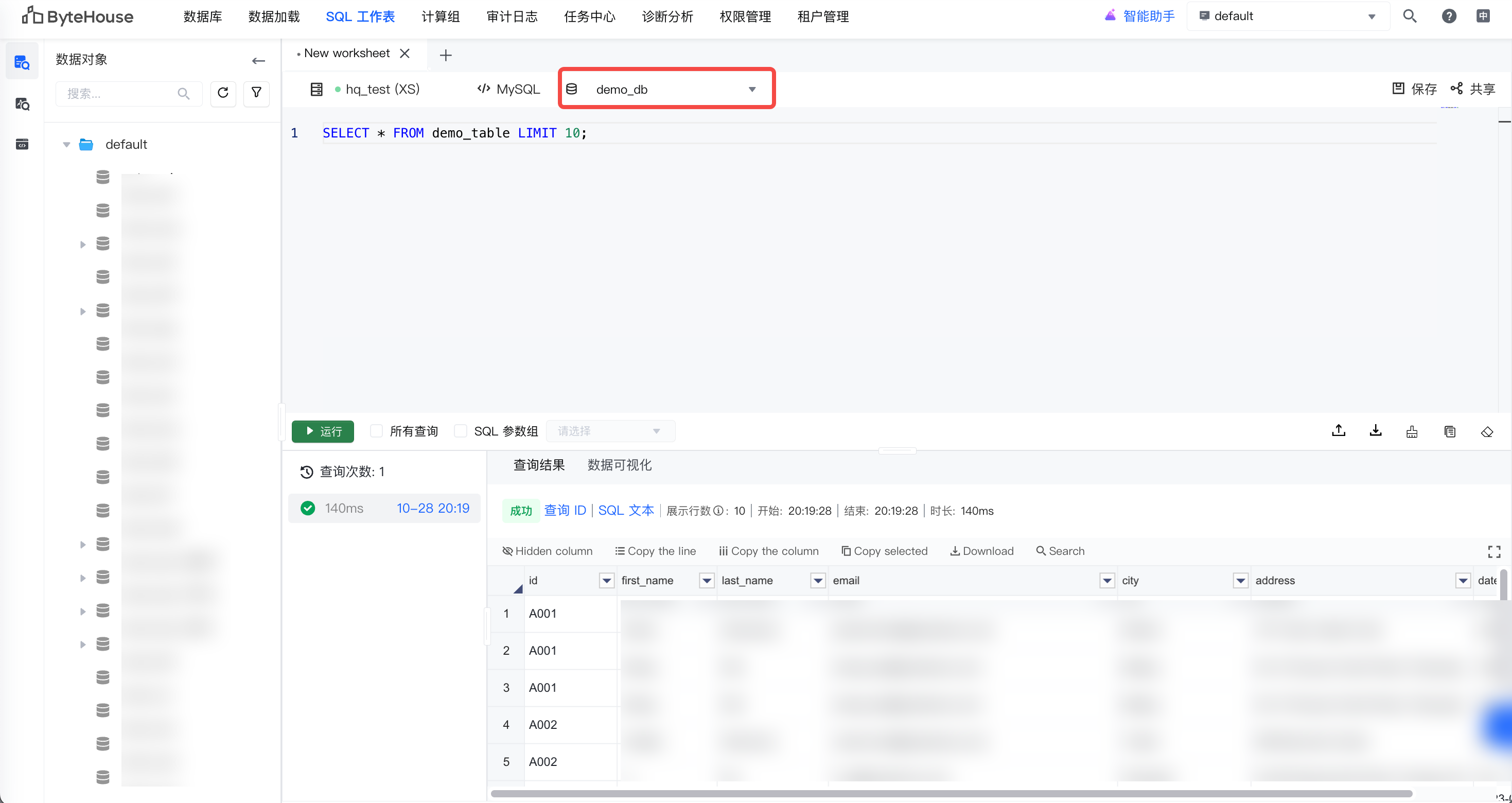Toggle the SQL 参数组 checkbox

[461, 431]
